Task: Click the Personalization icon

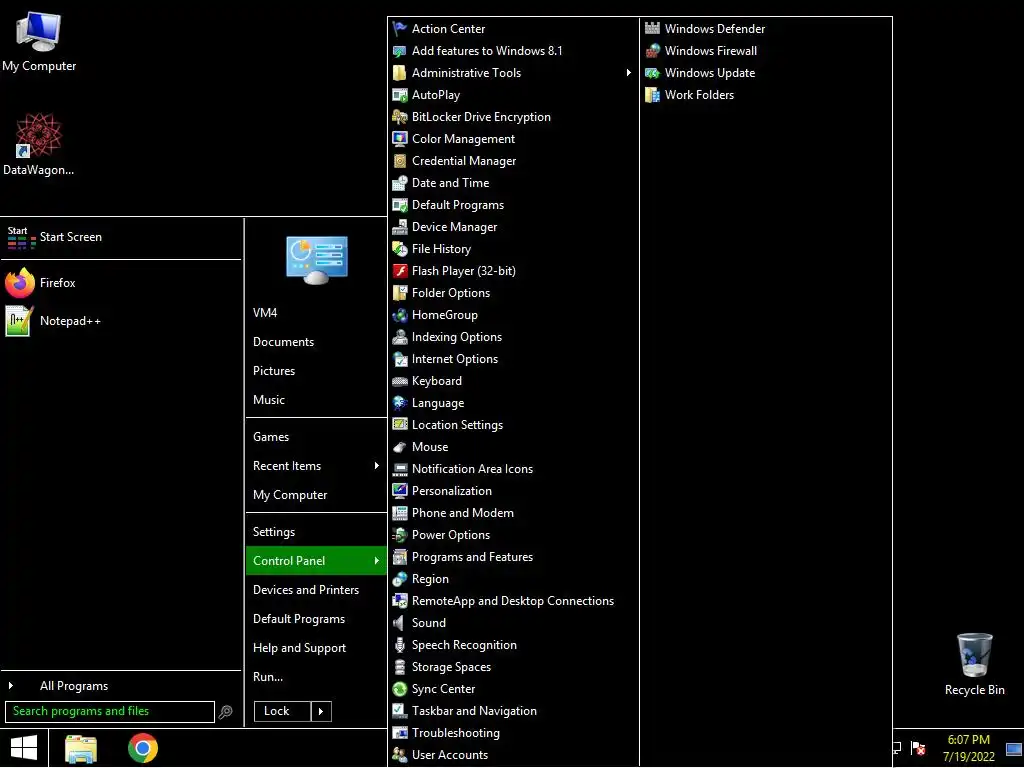Action: (400, 490)
